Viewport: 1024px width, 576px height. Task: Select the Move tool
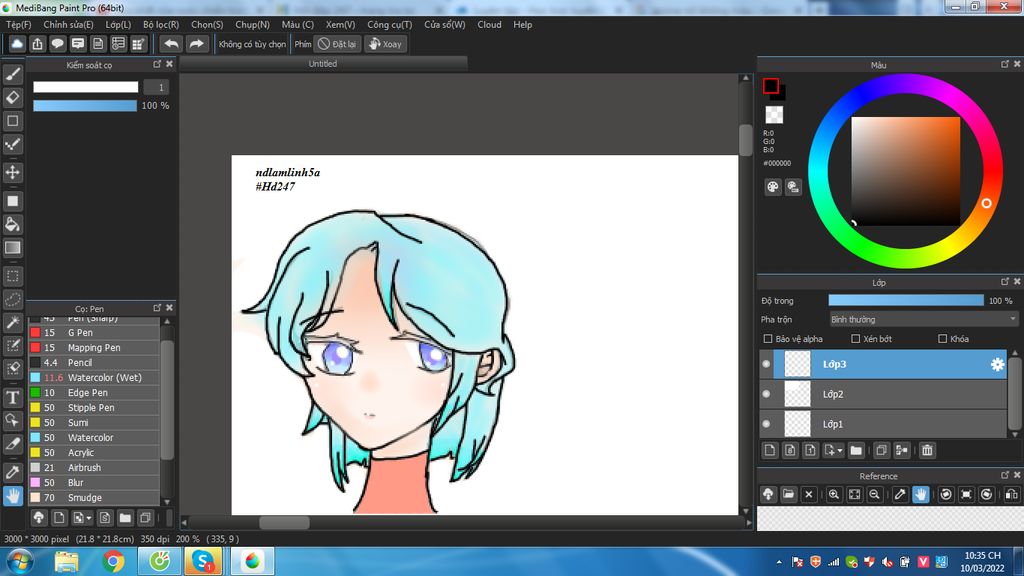coord(12,172)
